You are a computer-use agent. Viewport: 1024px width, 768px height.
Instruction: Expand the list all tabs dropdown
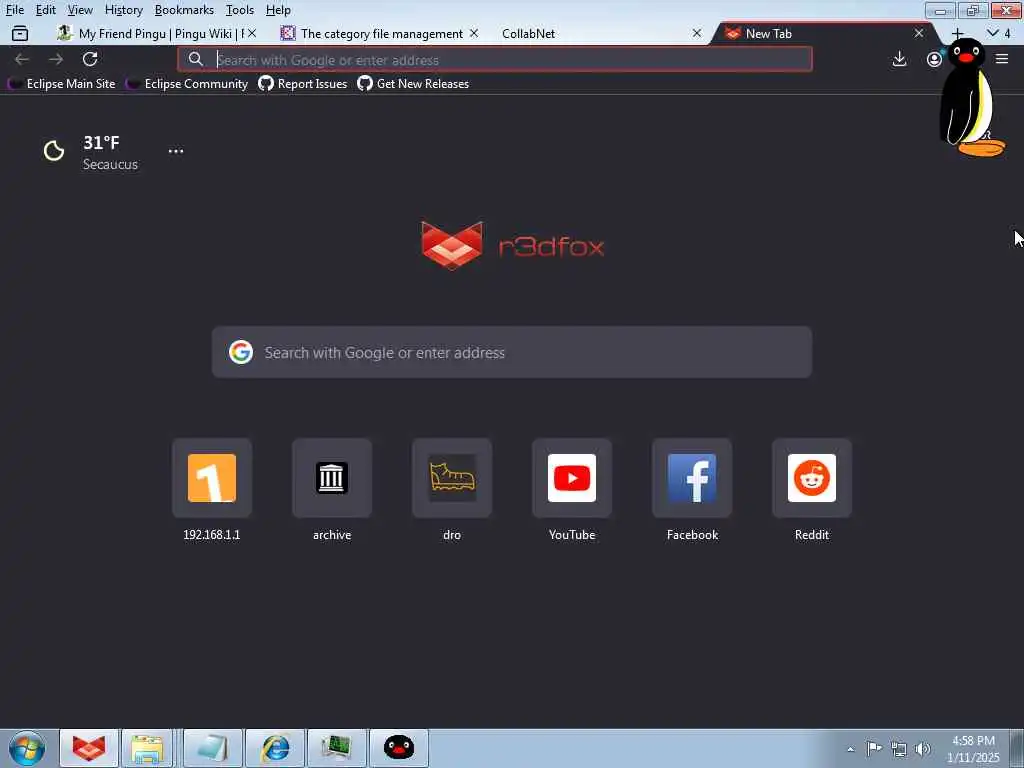point(998,33)
